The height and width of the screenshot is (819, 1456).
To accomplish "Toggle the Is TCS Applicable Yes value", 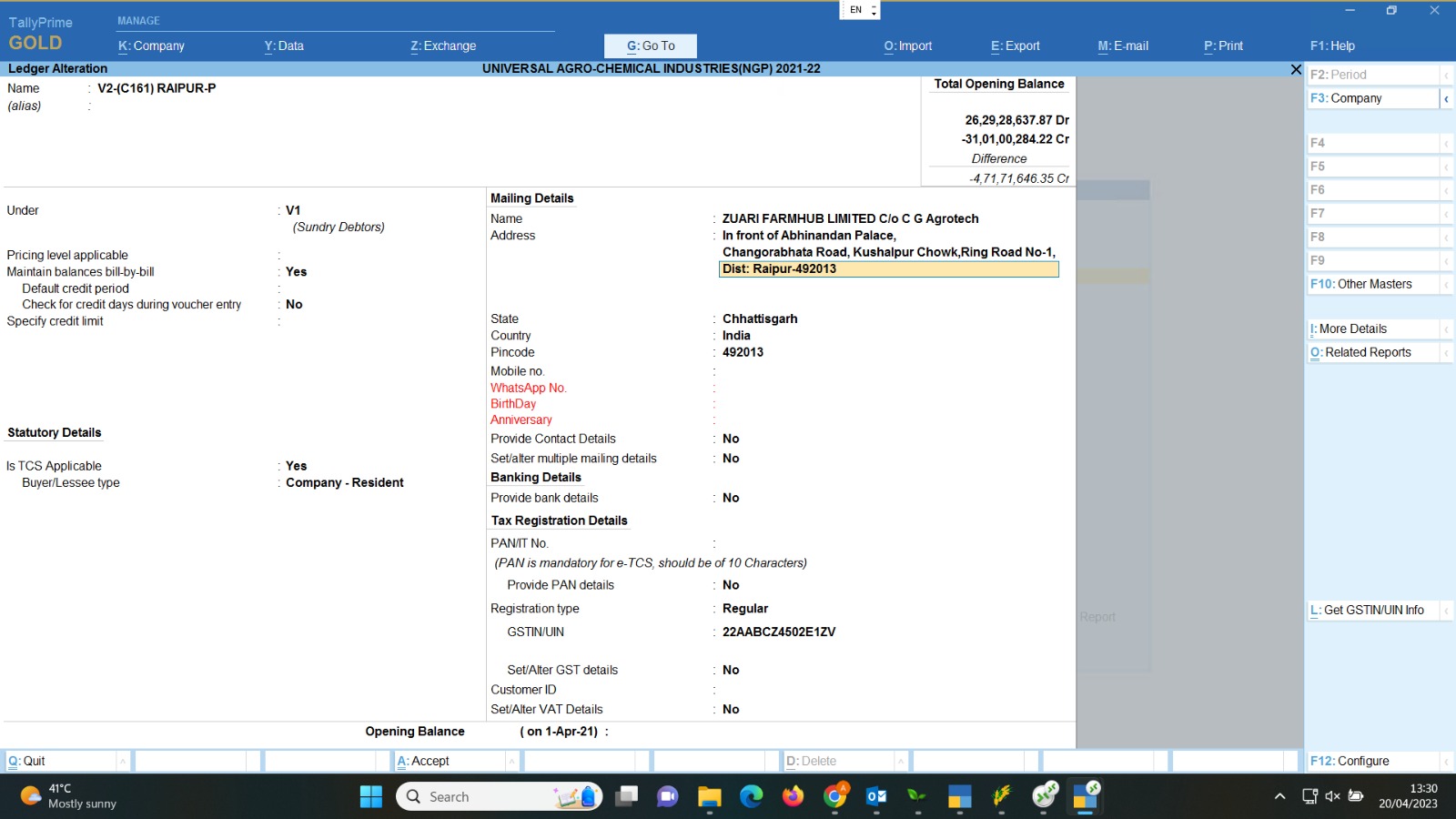I will 297,466.
